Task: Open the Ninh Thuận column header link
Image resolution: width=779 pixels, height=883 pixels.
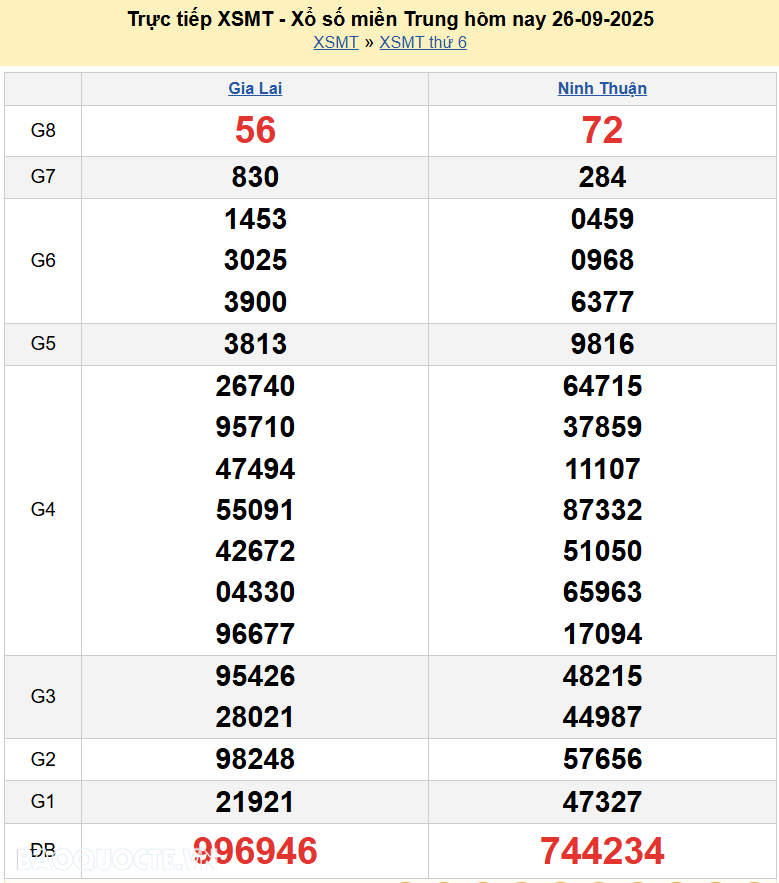Action: (602, 88)
